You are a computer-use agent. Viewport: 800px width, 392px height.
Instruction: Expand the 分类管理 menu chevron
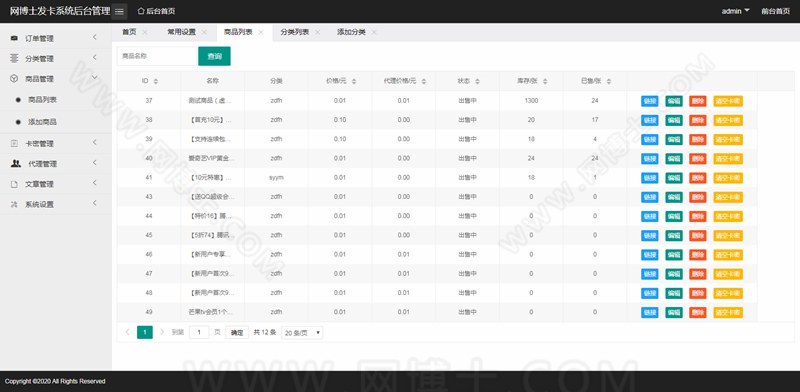(x=95, y=58)
